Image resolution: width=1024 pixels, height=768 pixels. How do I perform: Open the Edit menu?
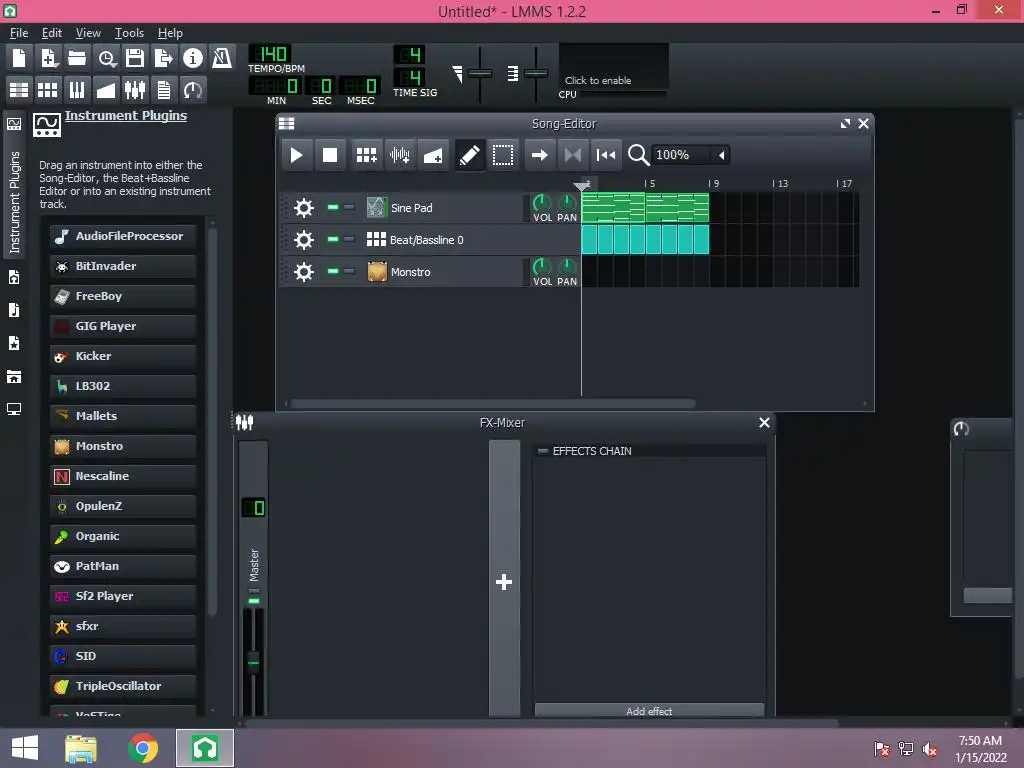[52, 33]
